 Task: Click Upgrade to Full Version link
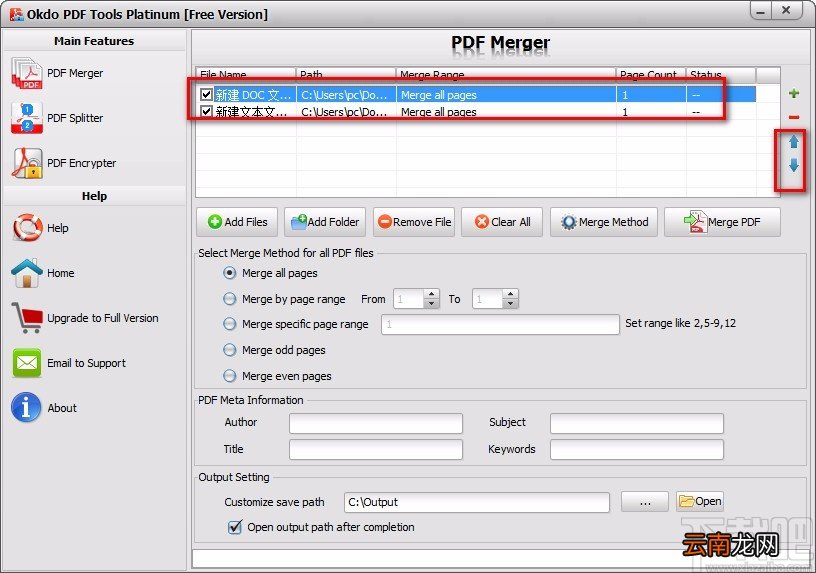[x=103, y=318]
